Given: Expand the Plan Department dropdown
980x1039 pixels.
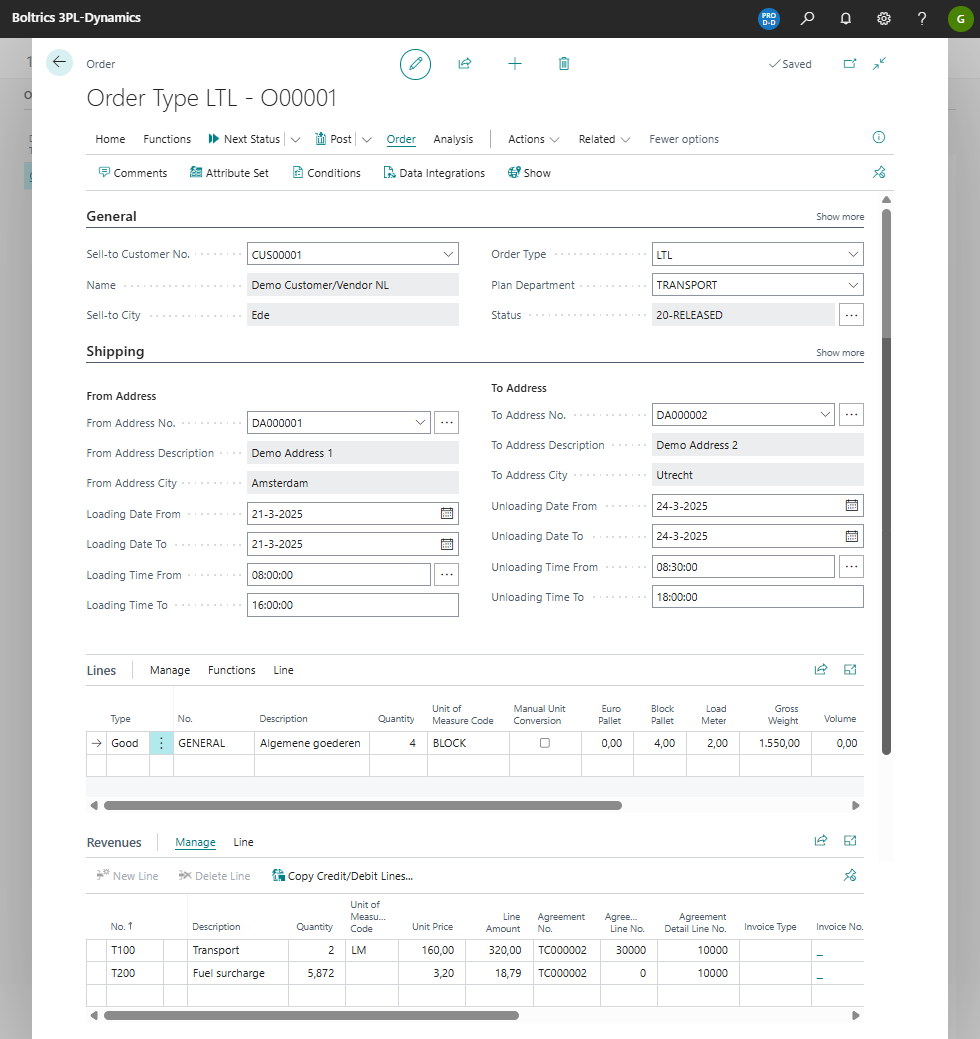Looking at the screenshot, I should 852,285.
